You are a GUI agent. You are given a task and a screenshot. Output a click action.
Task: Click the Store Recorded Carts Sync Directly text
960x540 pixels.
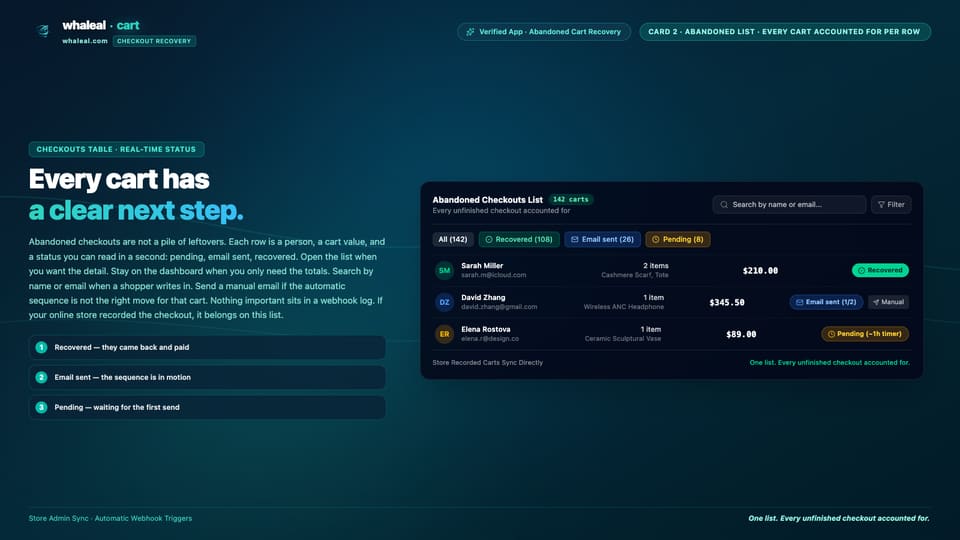(x=487, y=362)
